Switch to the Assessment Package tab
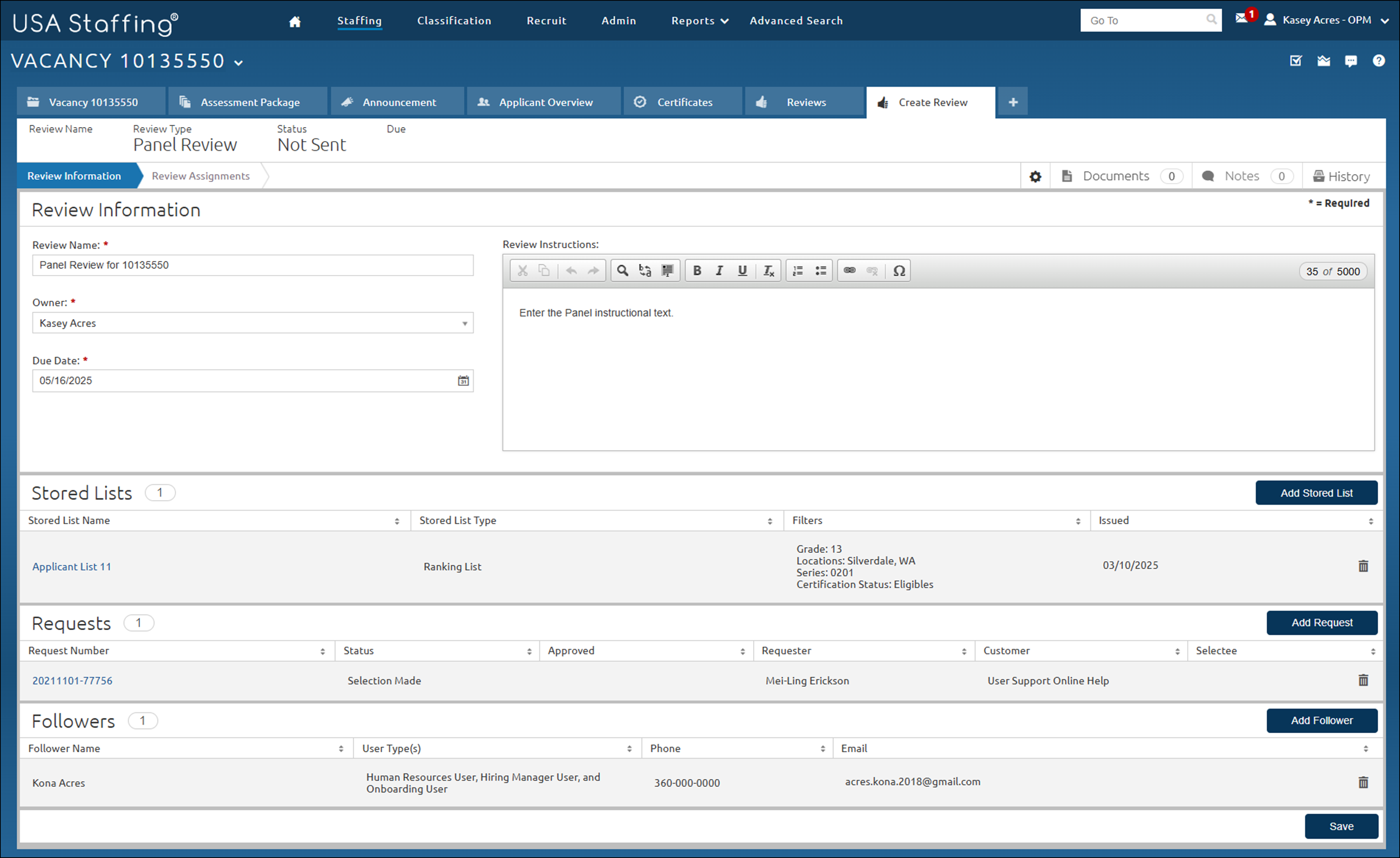This screenshot has width=1400, height=858. pyautogui.click(x=248, y=102)
